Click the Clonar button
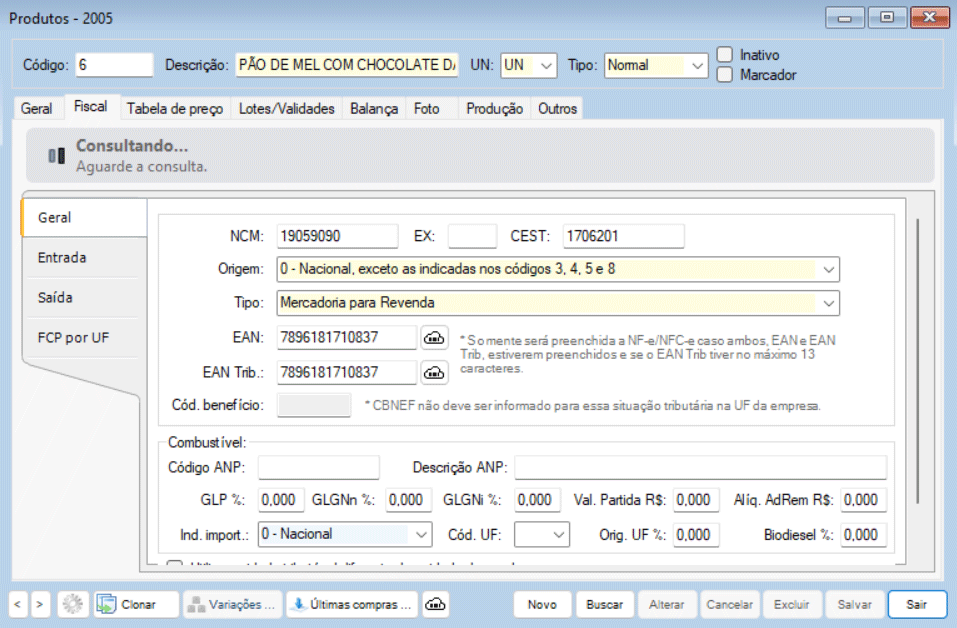This screenshot has width=957, height=628. point(136,604)
